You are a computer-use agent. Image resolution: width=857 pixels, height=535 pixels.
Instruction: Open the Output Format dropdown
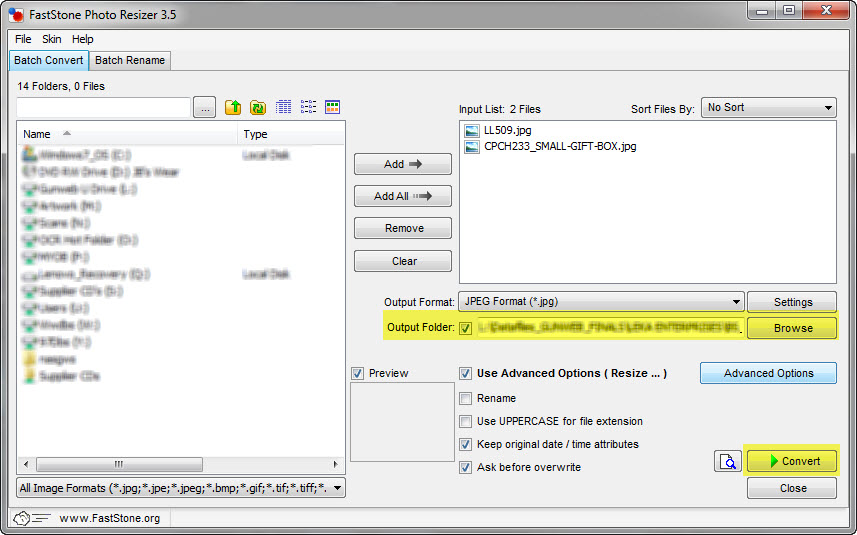click(601, 302)
